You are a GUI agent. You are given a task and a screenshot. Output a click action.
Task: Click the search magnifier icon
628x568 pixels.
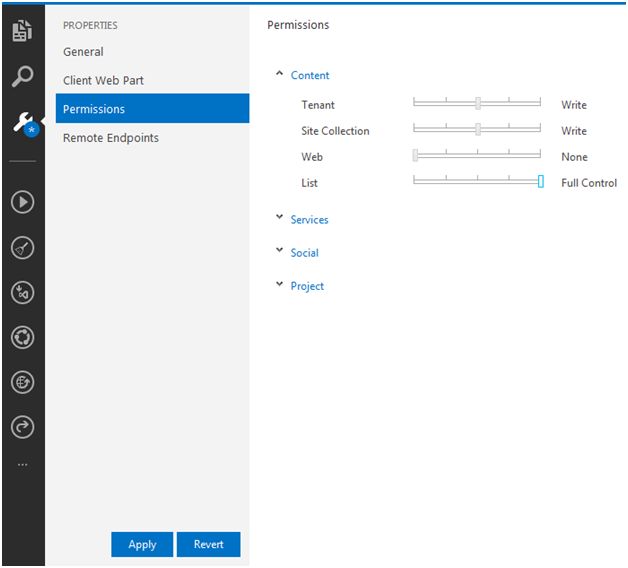(x=22, y=77)
